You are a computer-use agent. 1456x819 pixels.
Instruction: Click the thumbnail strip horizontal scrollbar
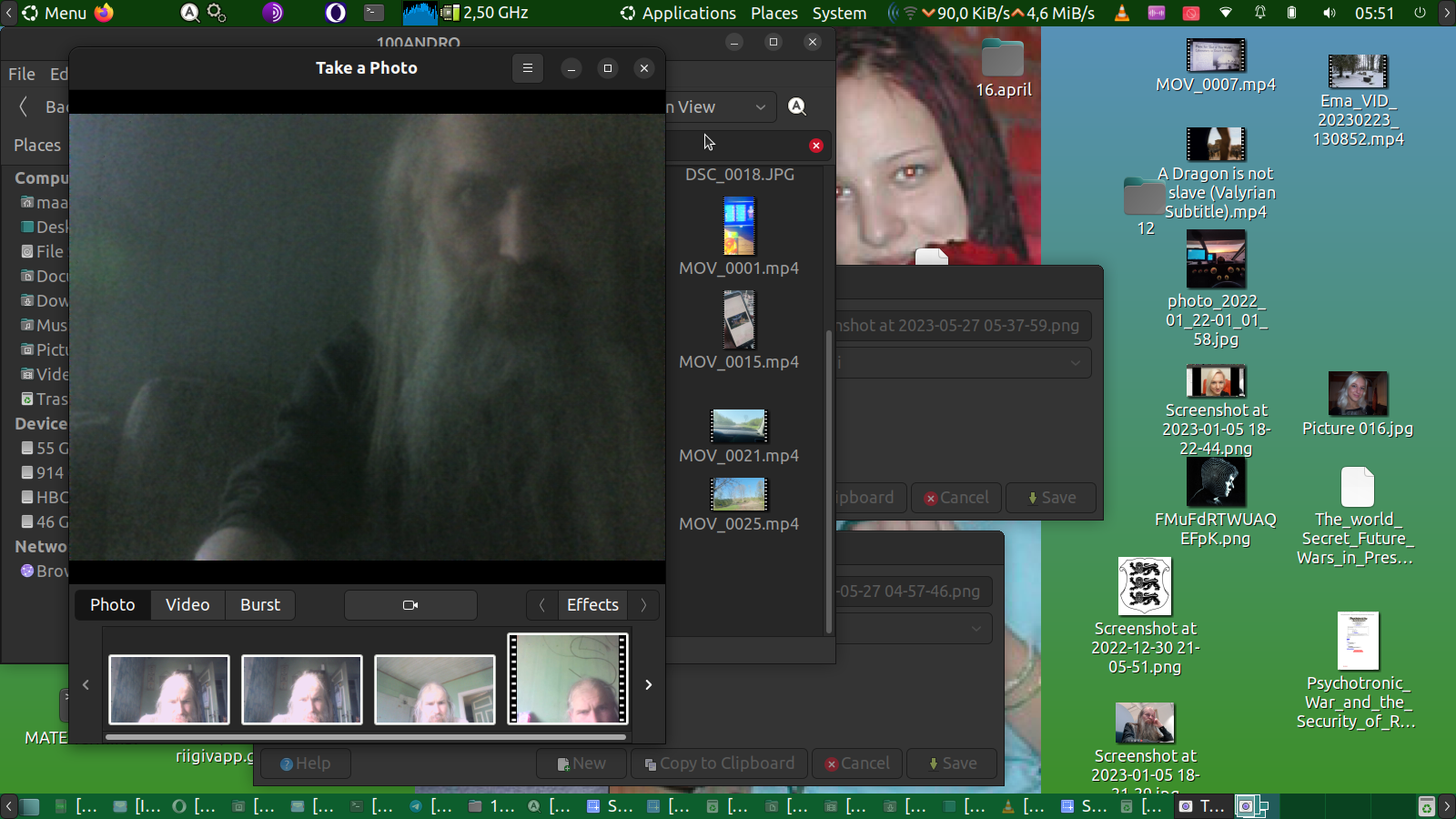[366, 737]
